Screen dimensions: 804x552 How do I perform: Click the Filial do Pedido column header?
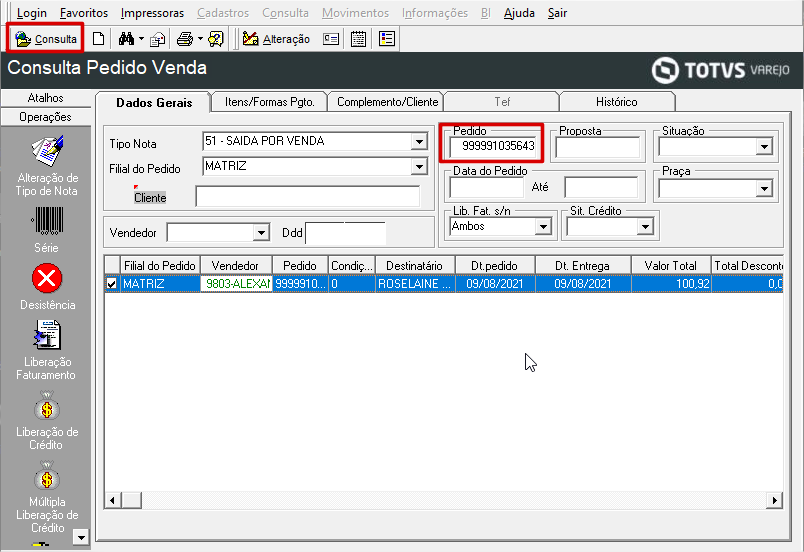[x=160, y=265]
